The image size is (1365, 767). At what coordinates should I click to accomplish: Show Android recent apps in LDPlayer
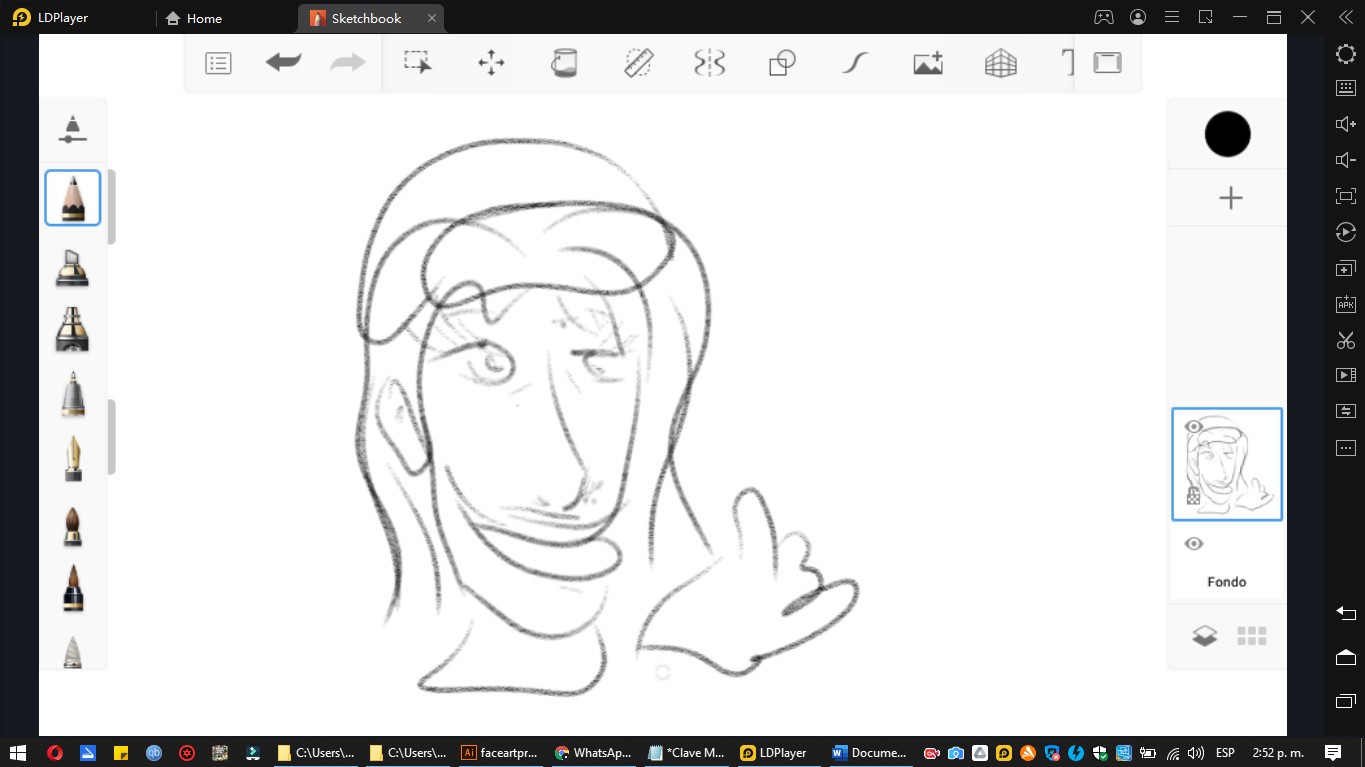pos(1346,700)
